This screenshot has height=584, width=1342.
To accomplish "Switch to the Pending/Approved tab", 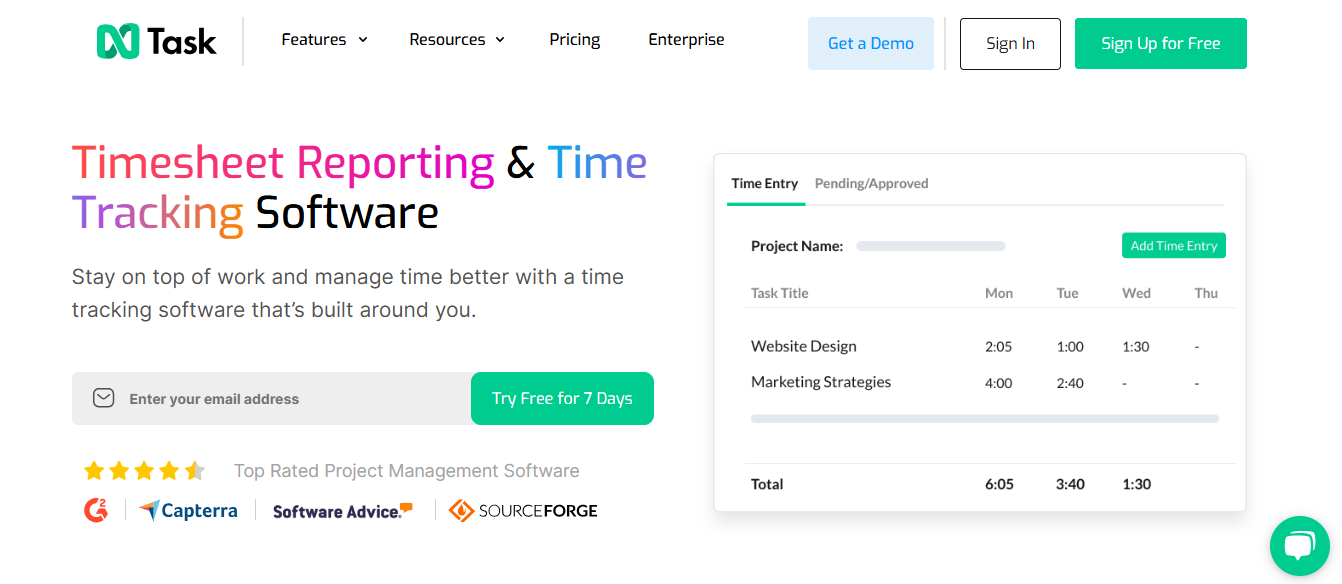I will 871,183.
